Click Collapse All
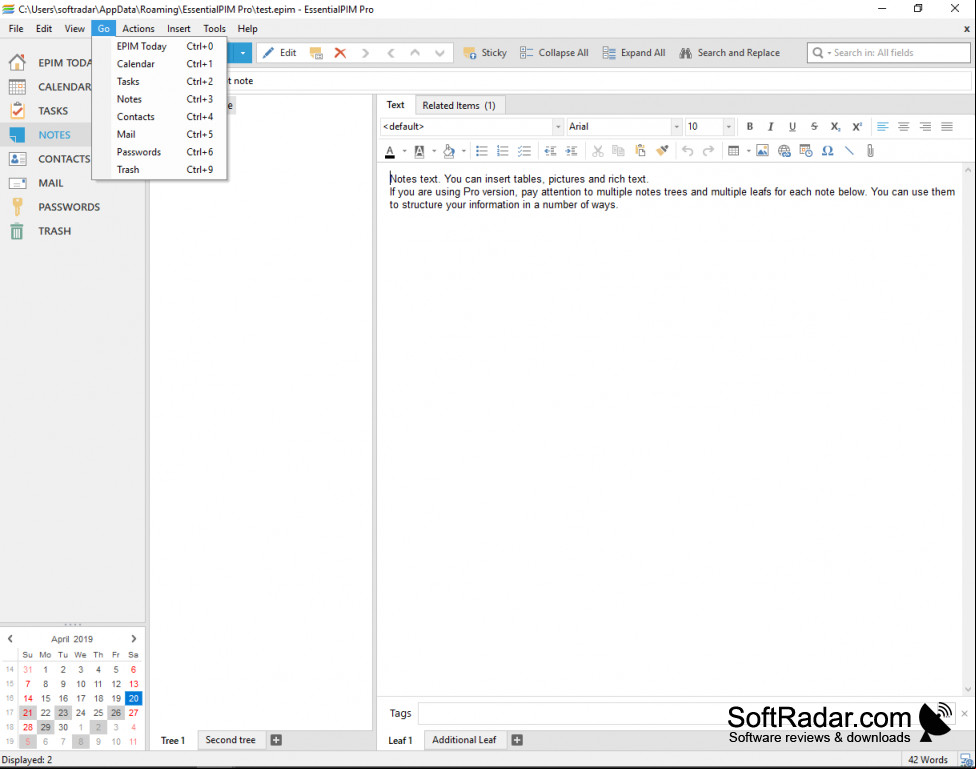Viewport: 976px width, 769px height. [554, 53]
